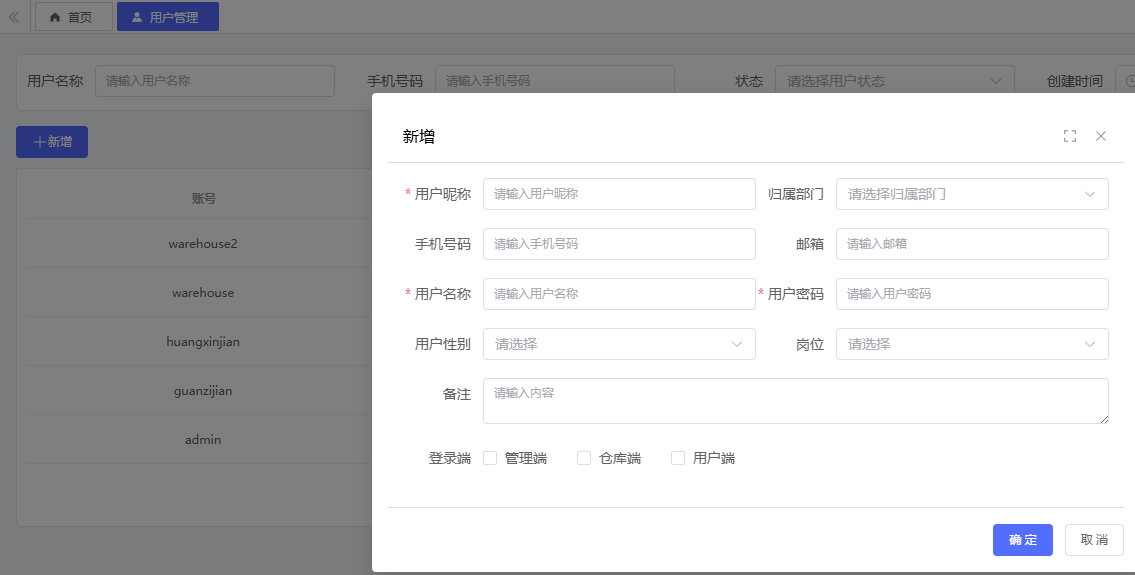Click the 新增 add button
Screen dimensions: 1135x575
point(52,142)
